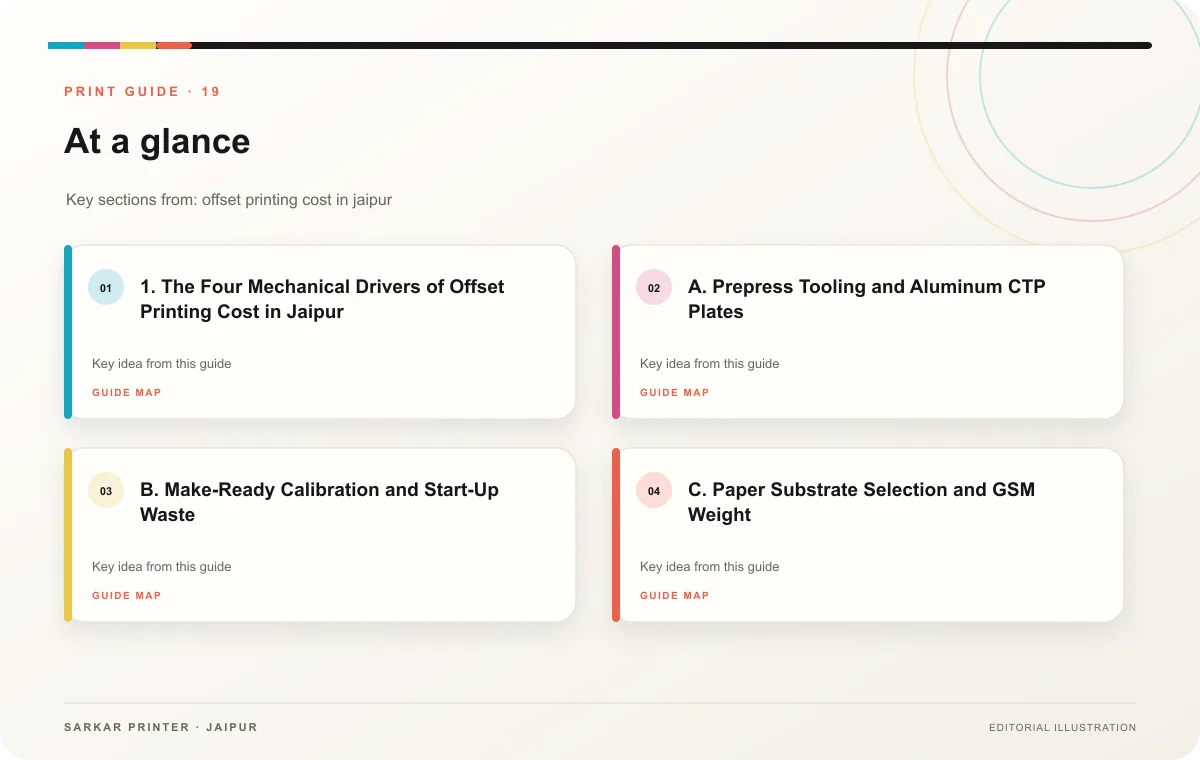Click GUIDE MAP in the Four Mechanical Drivers card

click(127, 393)
